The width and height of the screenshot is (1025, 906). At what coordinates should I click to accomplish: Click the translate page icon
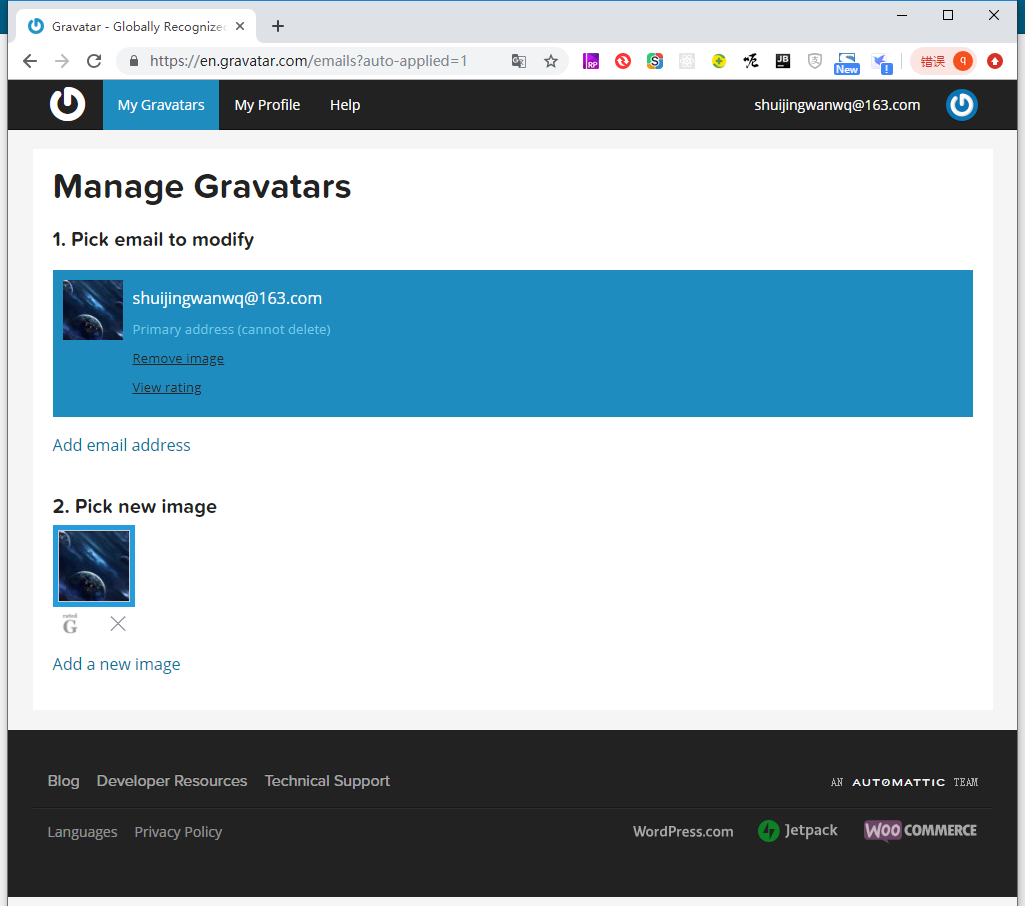519,61
